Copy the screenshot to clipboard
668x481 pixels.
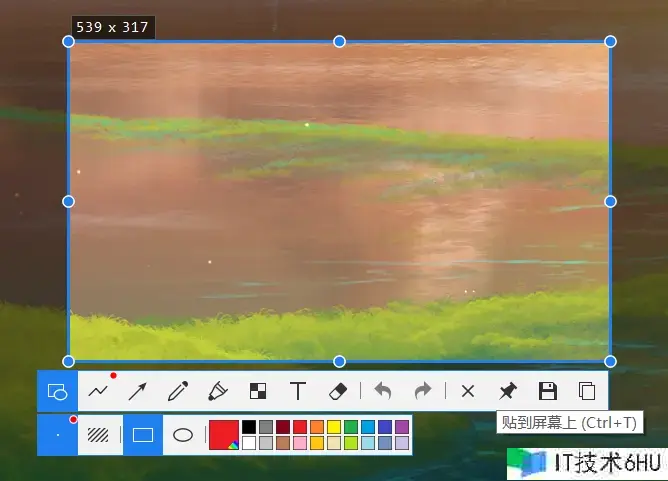(x=587, y=391)
